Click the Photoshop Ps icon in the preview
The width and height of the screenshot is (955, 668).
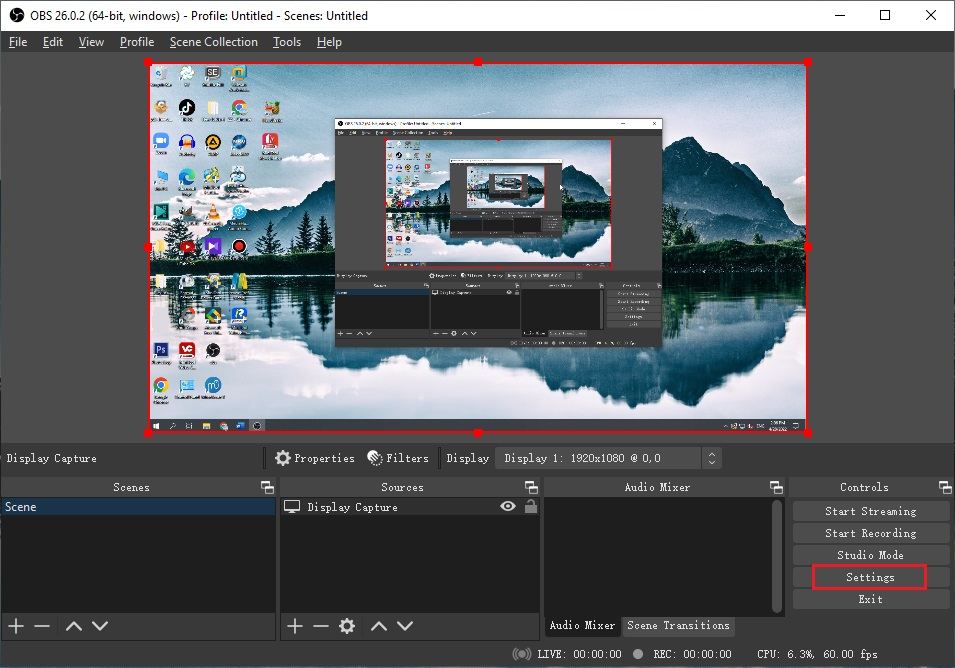[161, 350]
